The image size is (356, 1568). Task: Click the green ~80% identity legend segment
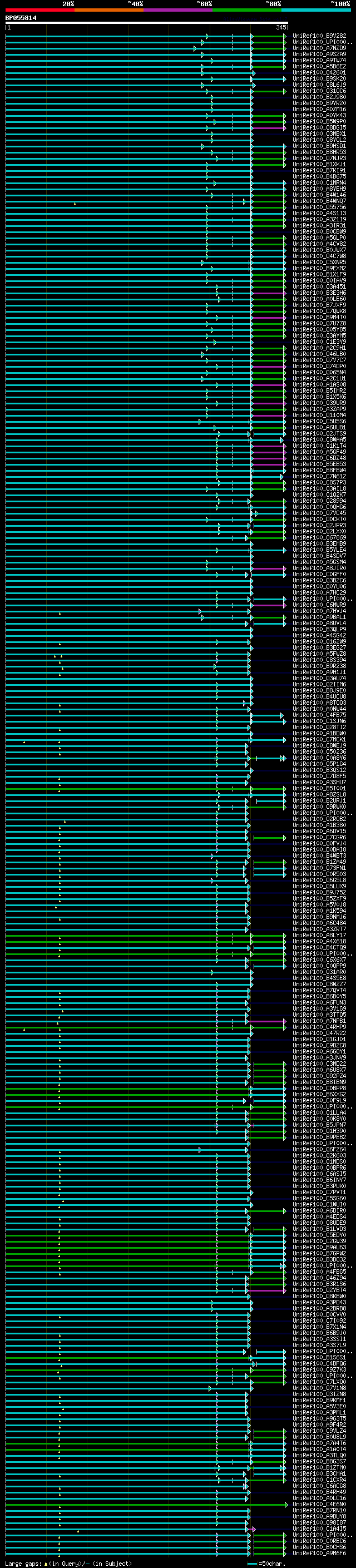247,10
